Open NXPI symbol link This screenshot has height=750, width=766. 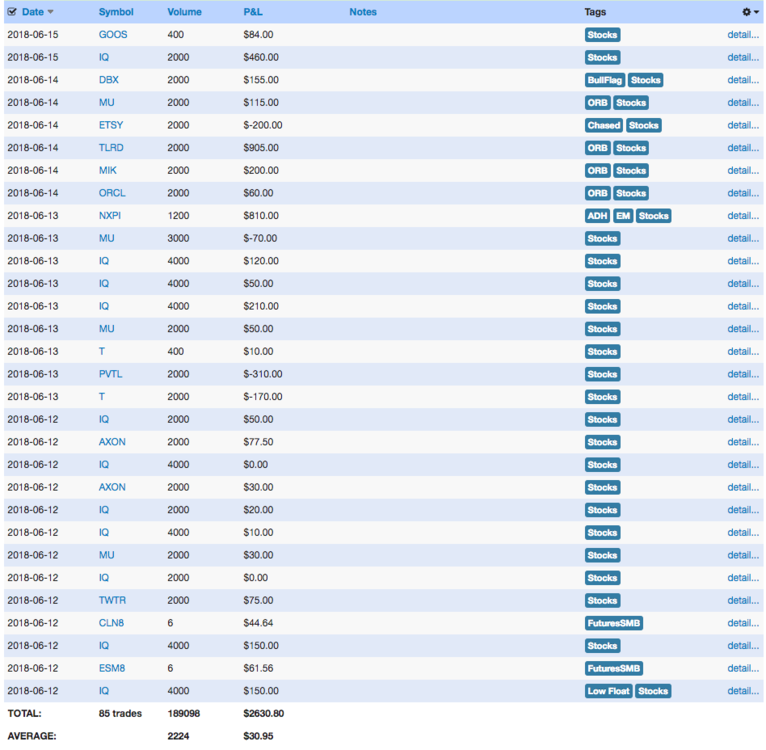pos(109,216)
